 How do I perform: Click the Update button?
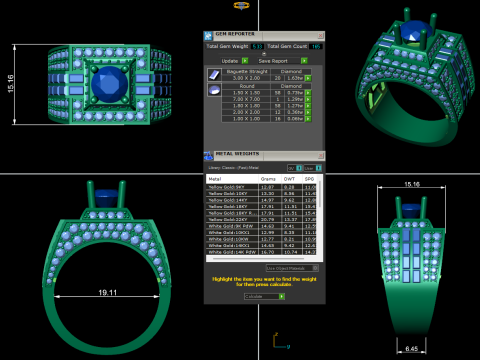[x=235, y=61]
